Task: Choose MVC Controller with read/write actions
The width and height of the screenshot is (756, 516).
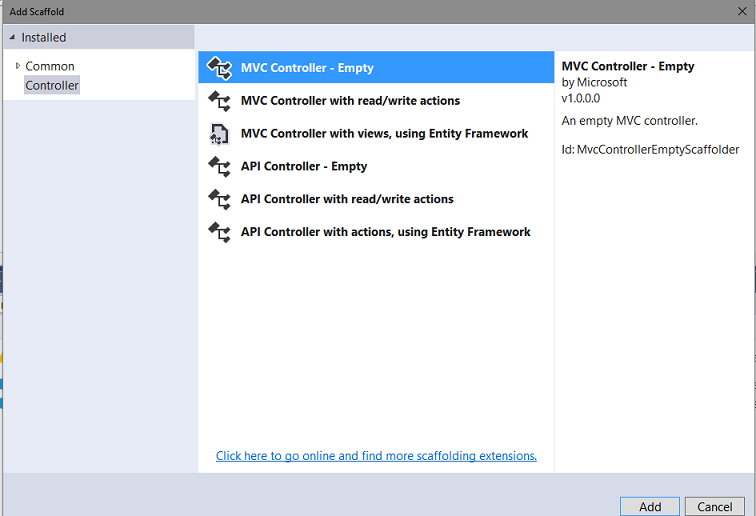Action: 376,100
